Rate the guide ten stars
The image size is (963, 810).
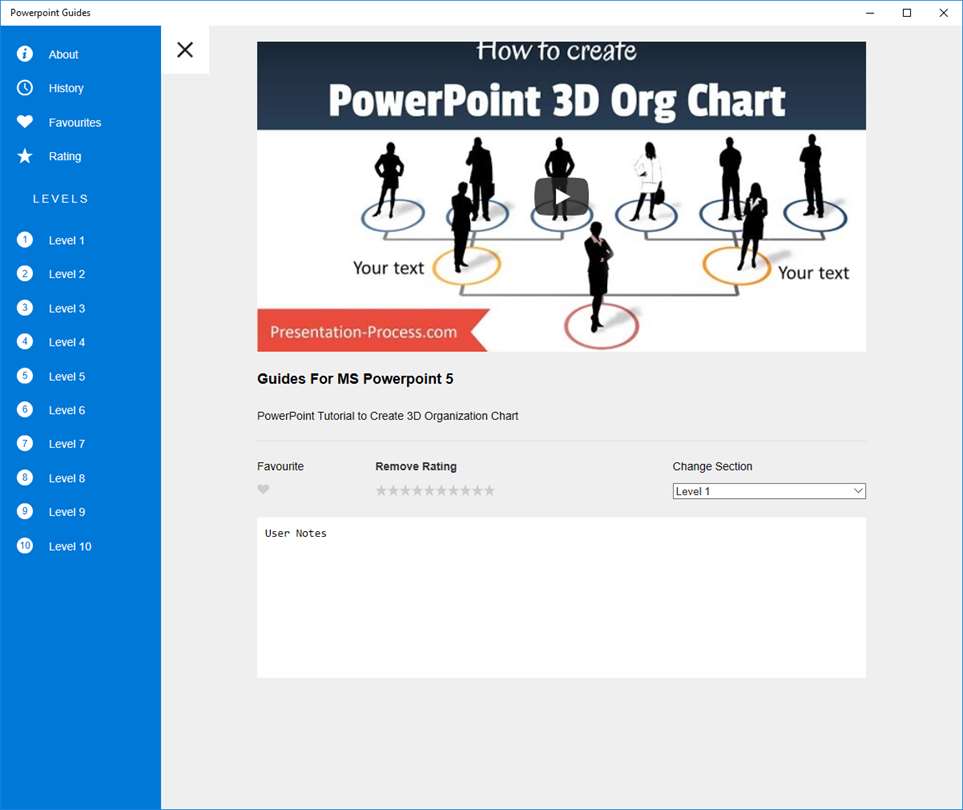[489, 490]
